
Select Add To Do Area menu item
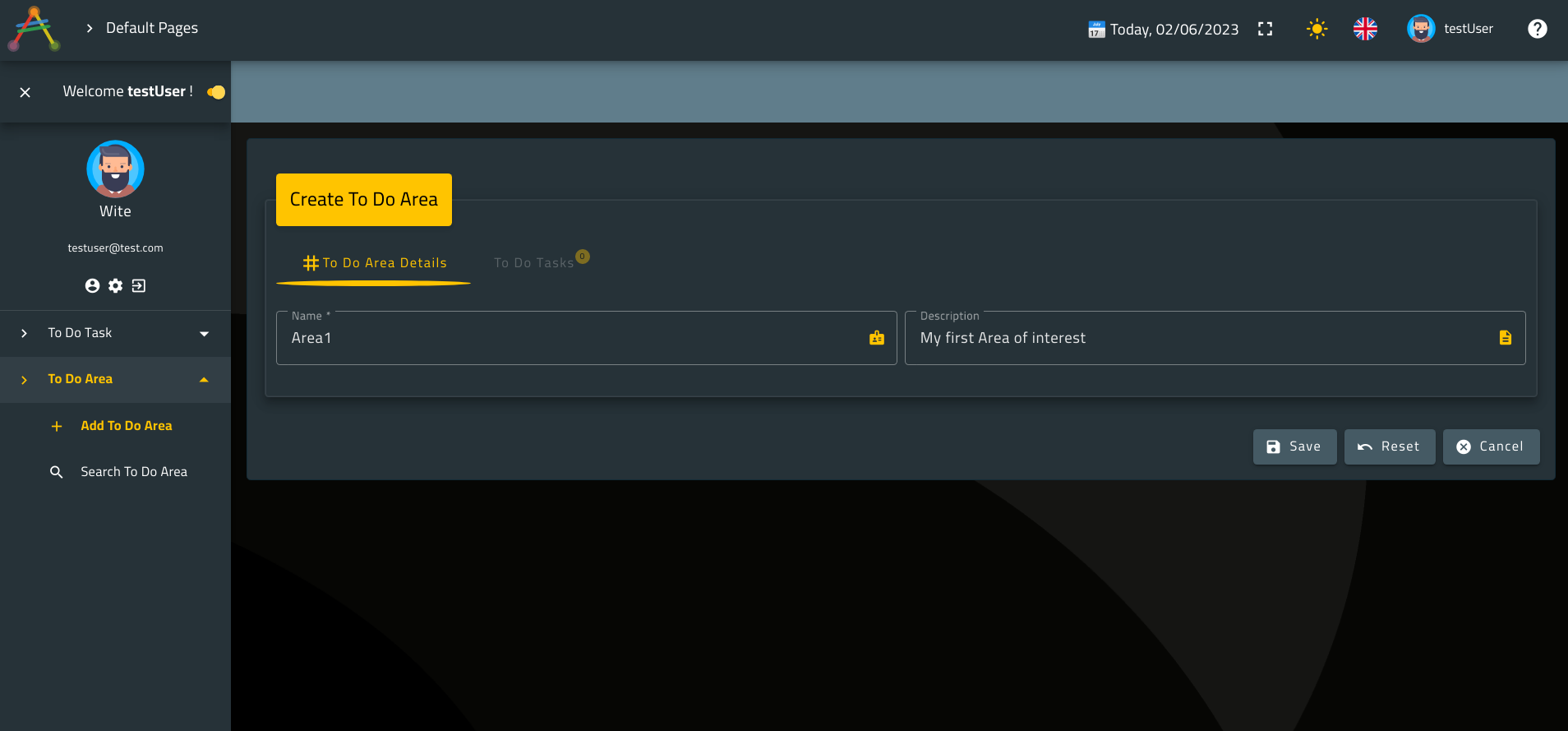pos(126,426)
